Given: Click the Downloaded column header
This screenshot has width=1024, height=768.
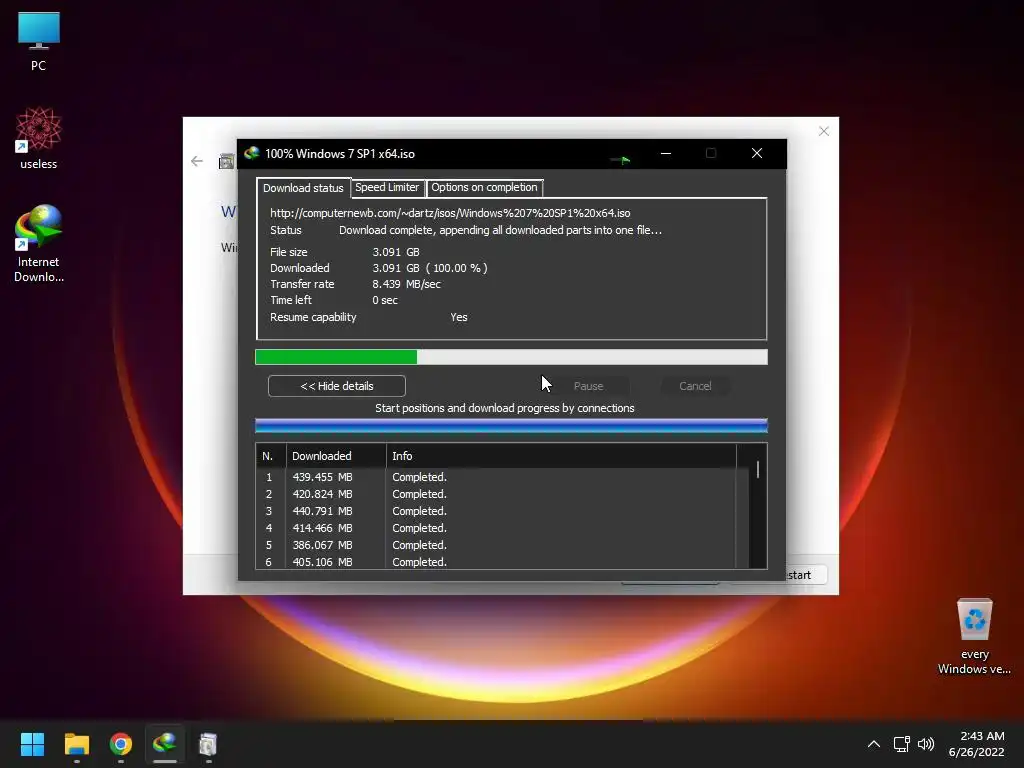Looking at the screenshot, I should point(336,456).
